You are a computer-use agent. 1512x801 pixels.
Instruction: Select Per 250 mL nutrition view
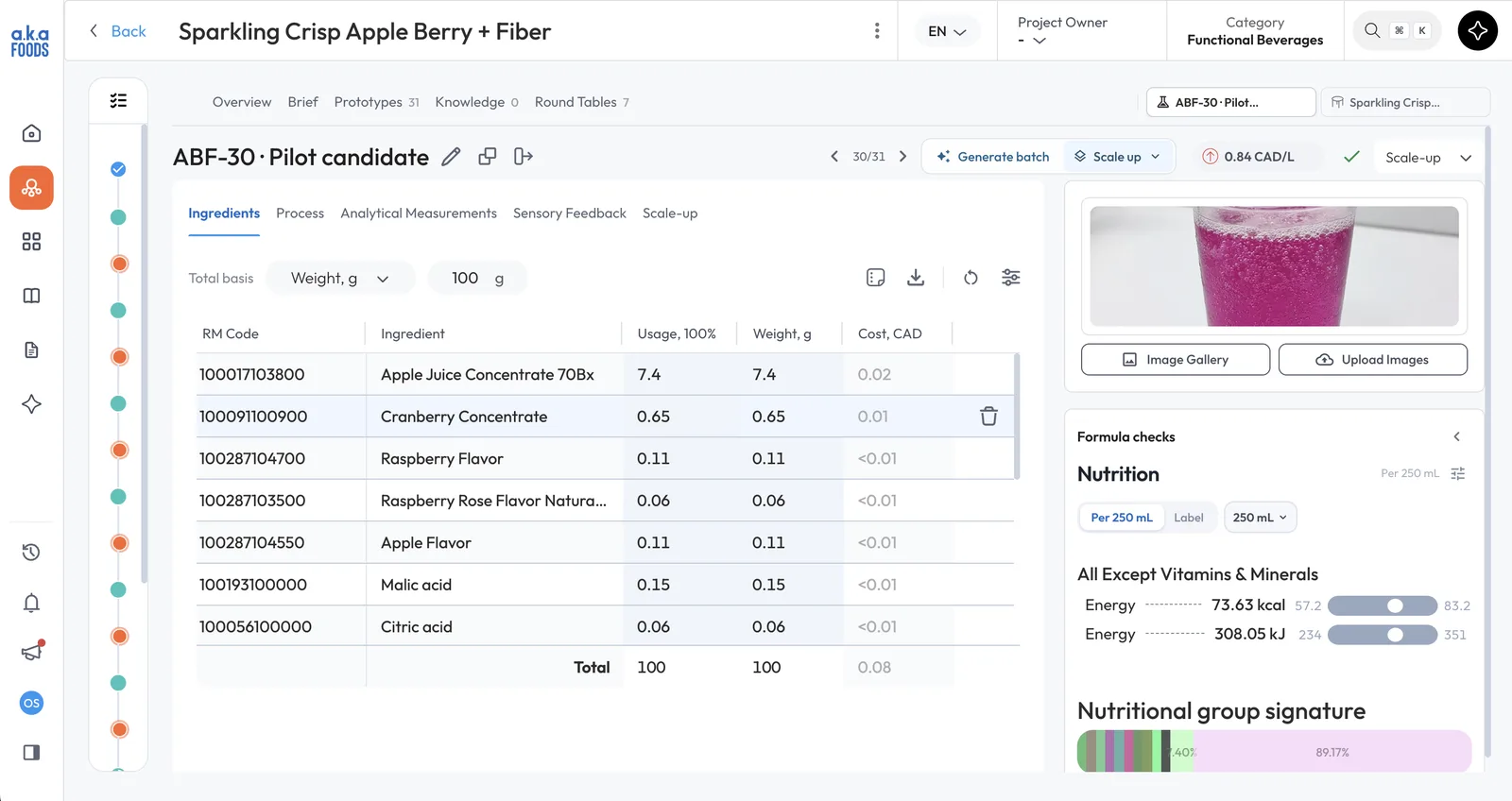(1122, 518)
